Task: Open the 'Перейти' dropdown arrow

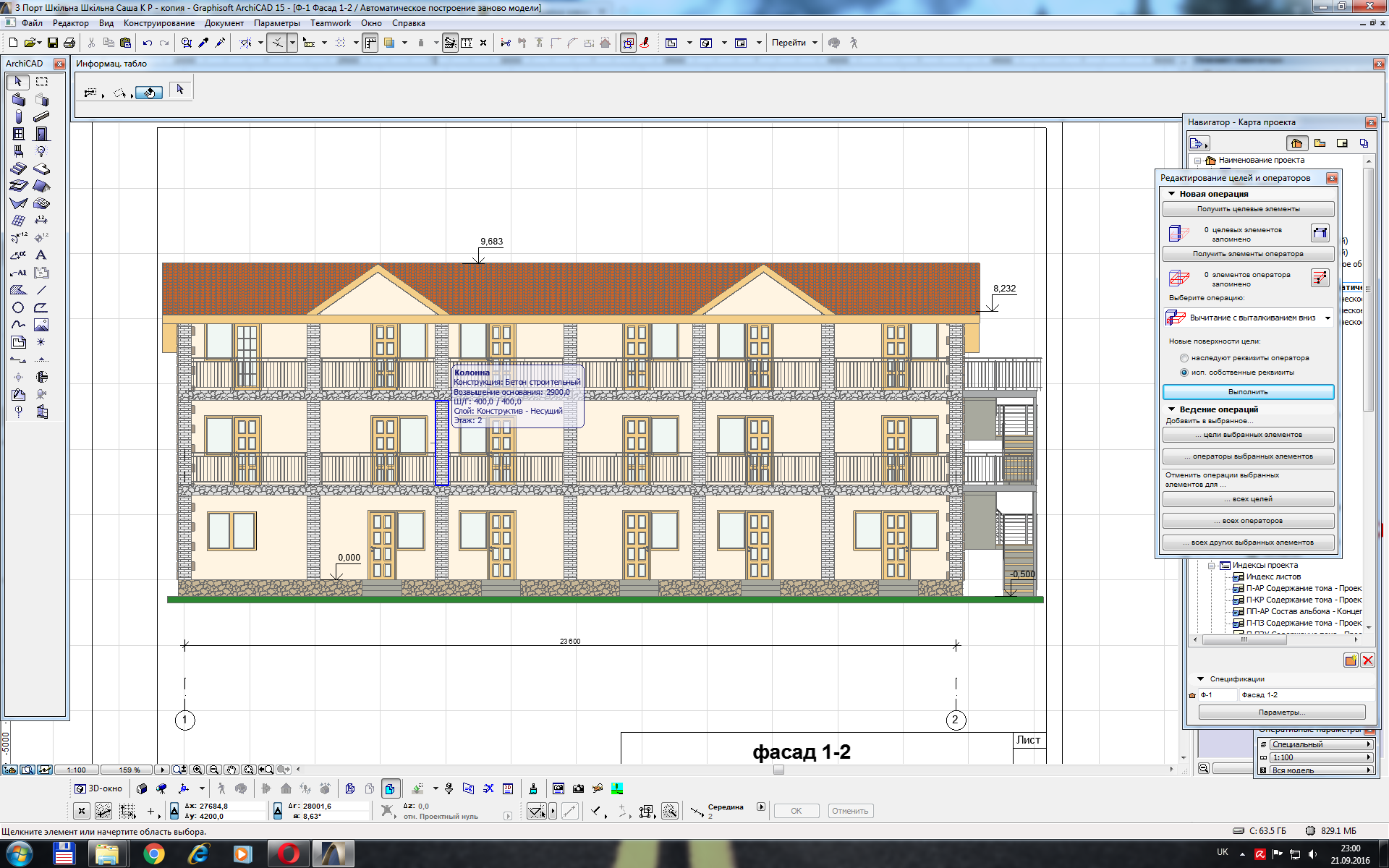Action: pos(815,43)
